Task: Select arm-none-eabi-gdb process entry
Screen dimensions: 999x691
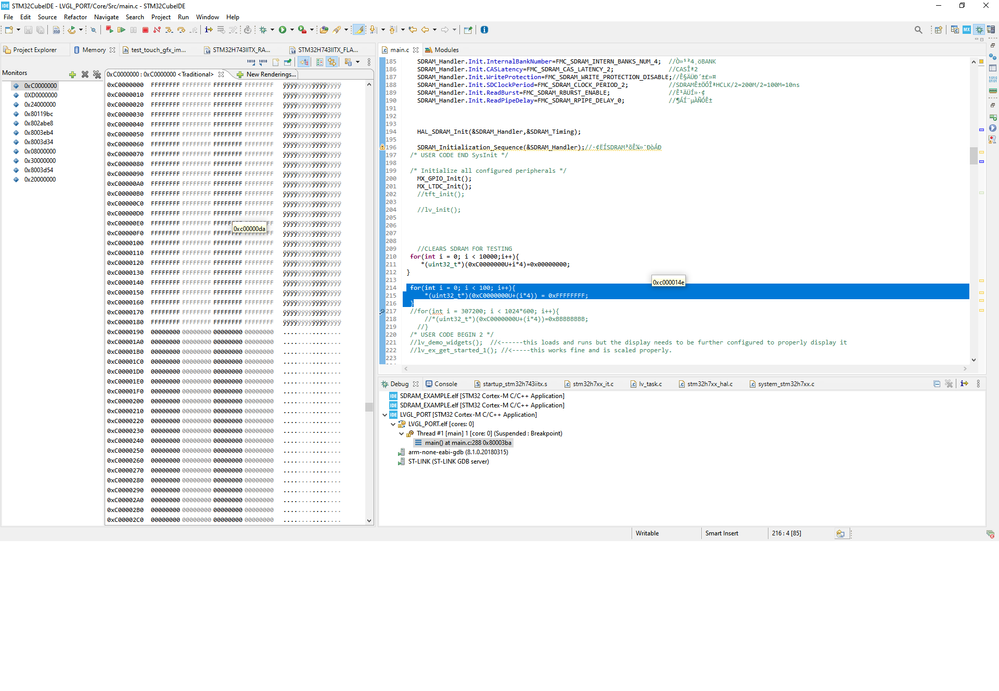Action: [x=453, y=452]
